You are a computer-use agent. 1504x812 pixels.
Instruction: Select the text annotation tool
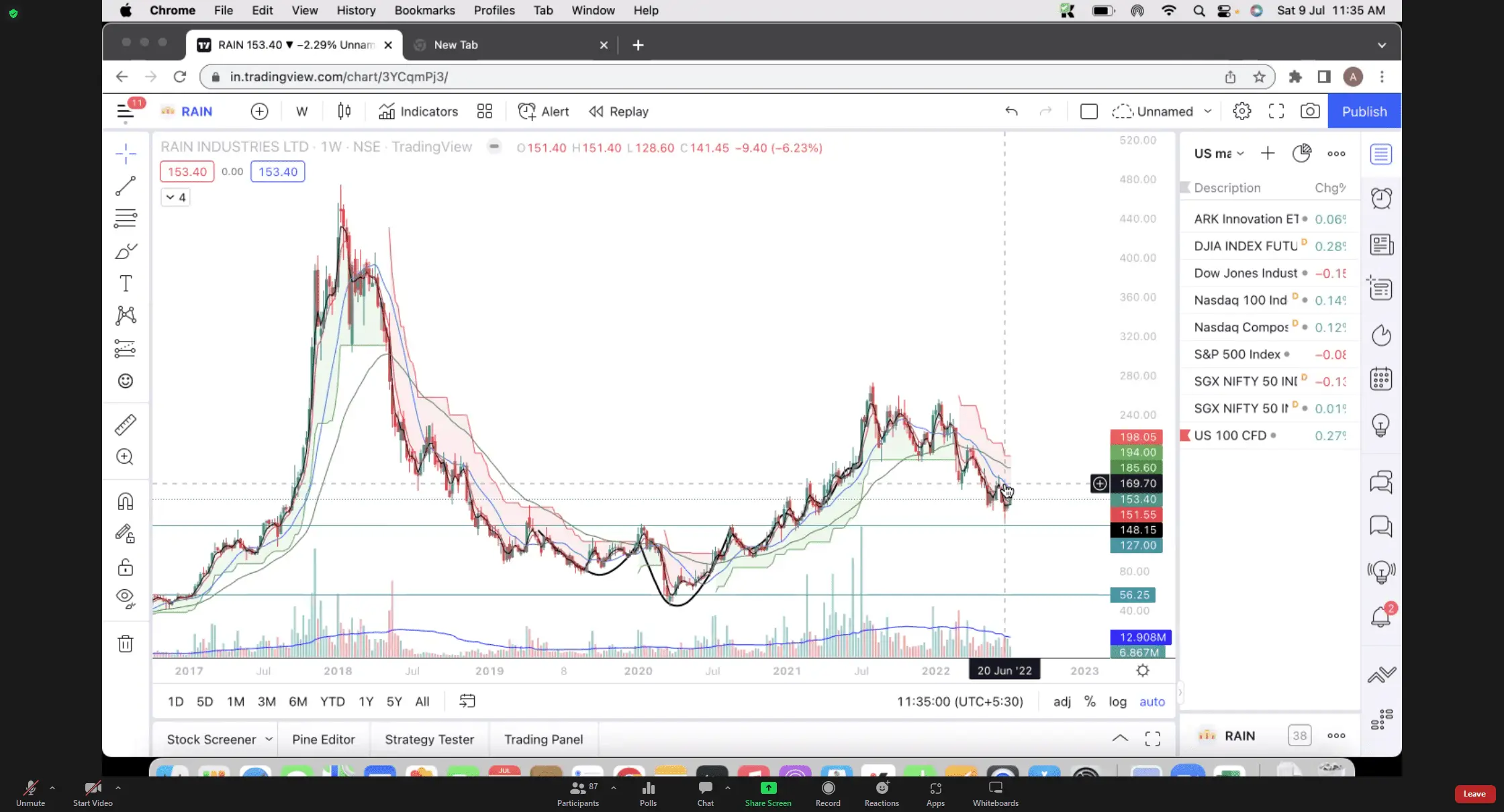click(126, 283)
